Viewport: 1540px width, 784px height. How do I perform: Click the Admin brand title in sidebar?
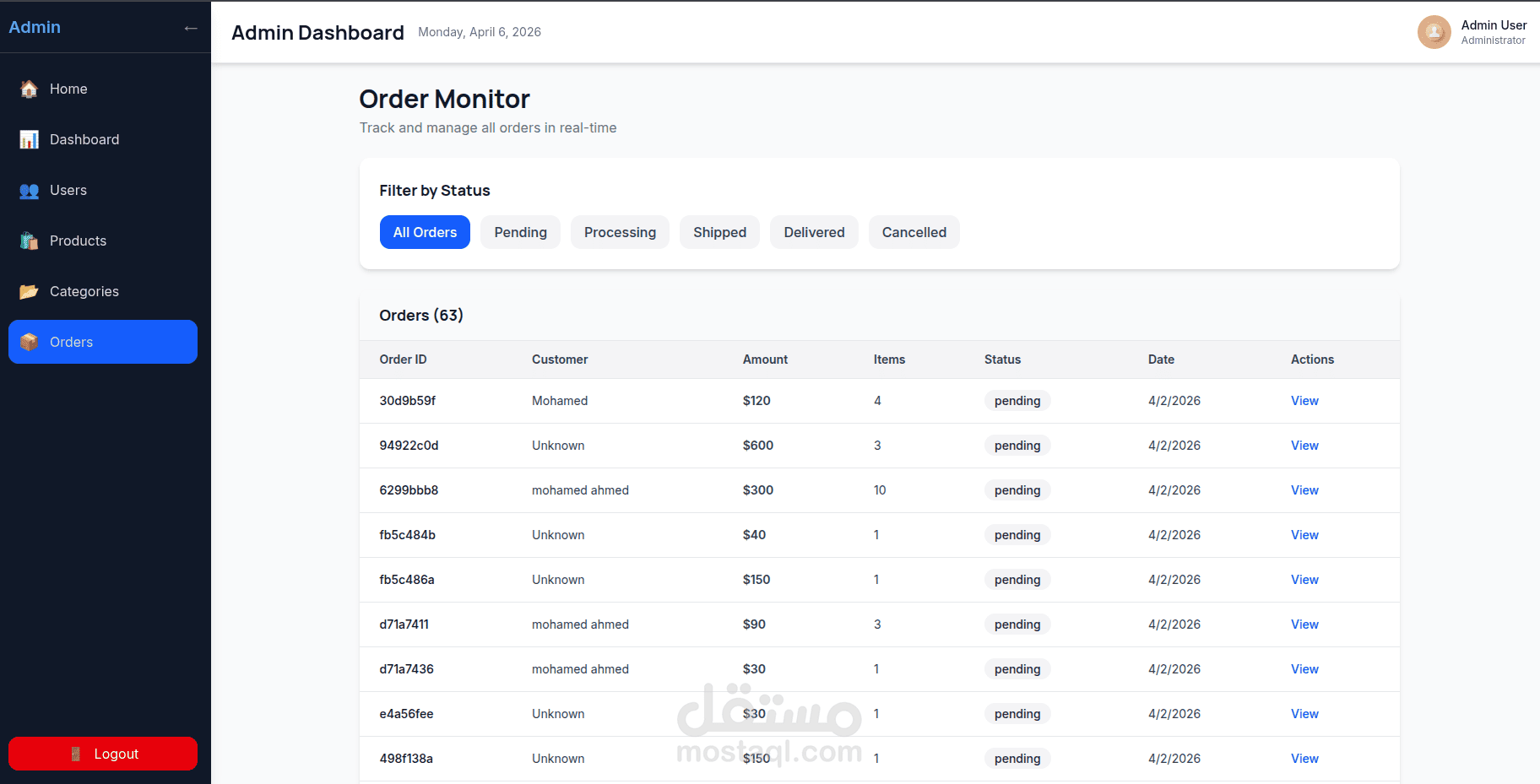(x=35, y=27)
